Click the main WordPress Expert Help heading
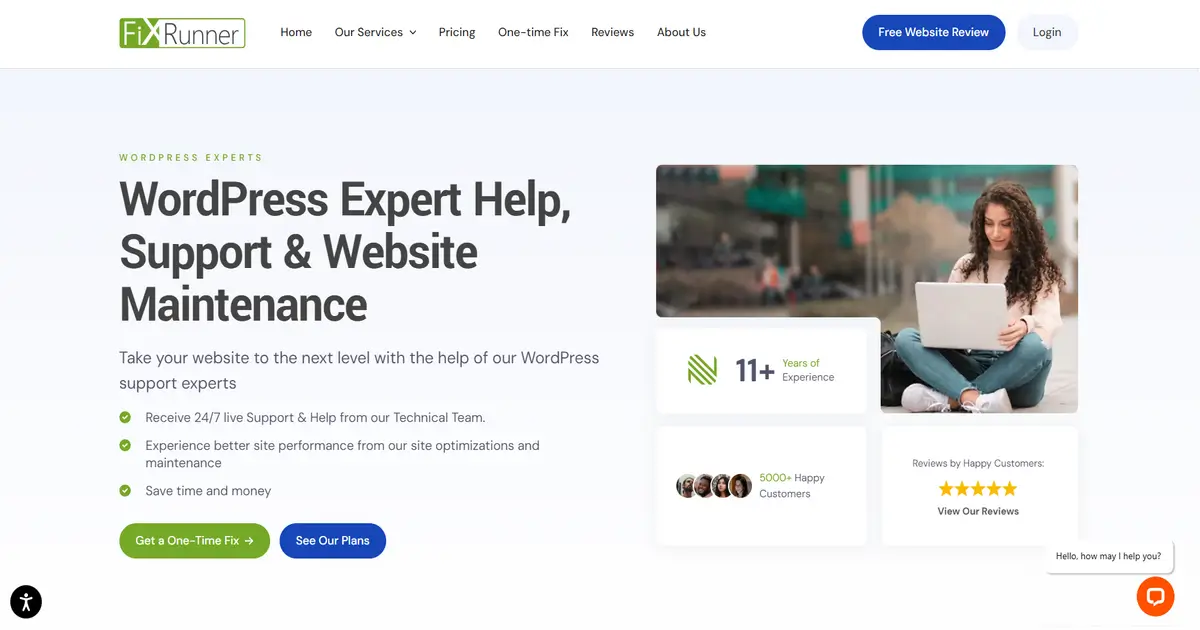The image size is (1200, 630). coord(345,251)
